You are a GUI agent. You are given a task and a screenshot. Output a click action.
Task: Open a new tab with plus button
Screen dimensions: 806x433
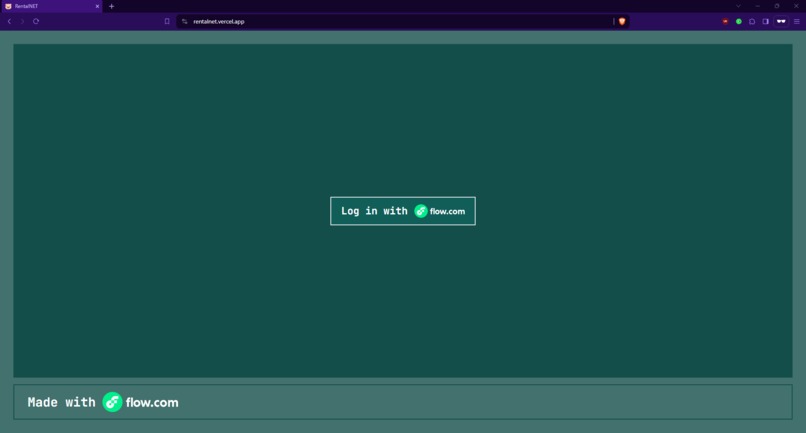pos(112,6)
